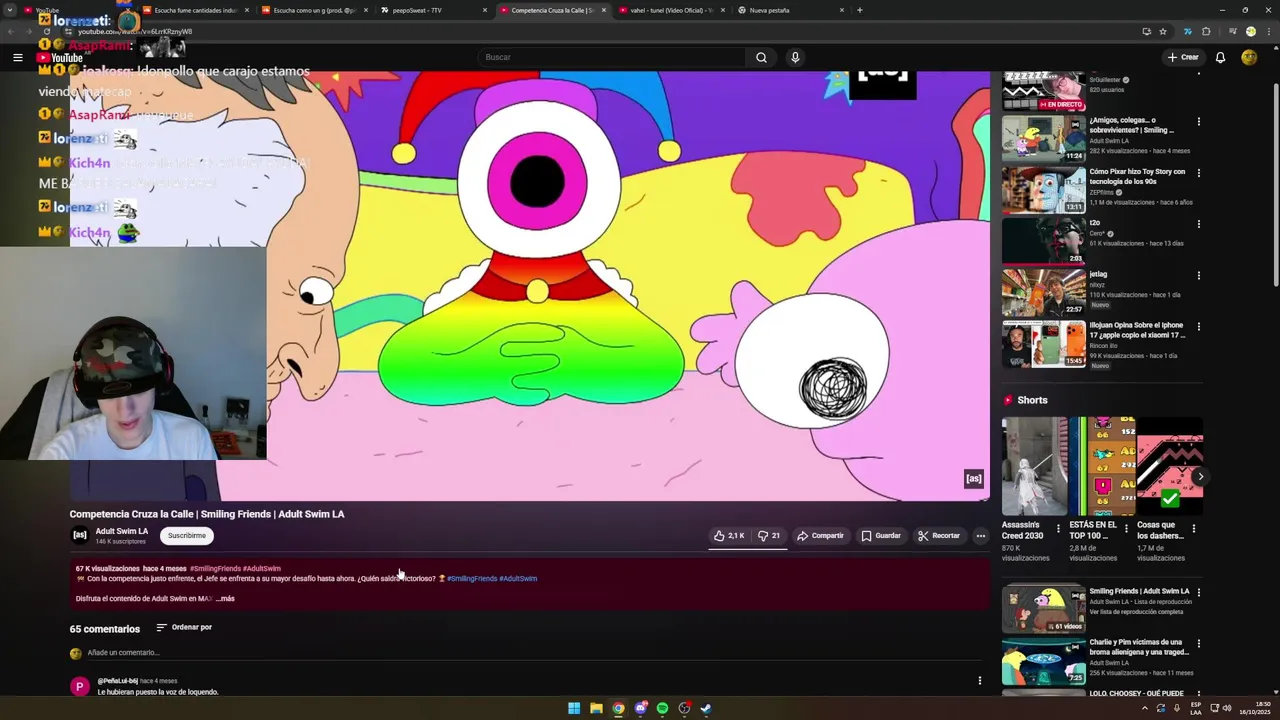Open 'jetlag' video thumbnail
1280x720 pixels.
(x=1044, y=291)
